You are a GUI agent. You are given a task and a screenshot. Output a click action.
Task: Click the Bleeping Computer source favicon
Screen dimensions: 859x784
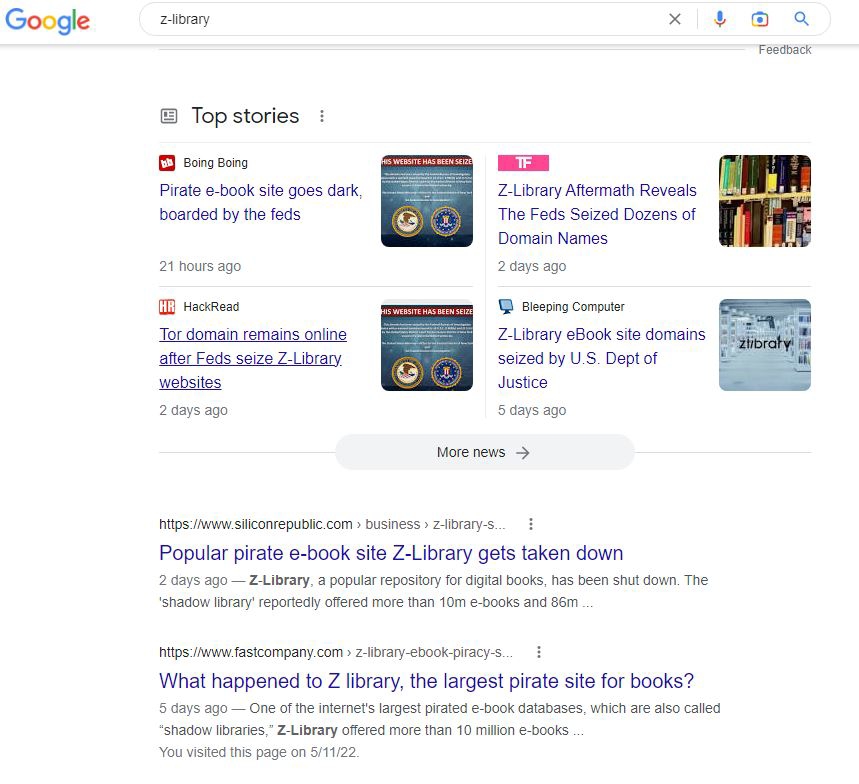point(505,306)
